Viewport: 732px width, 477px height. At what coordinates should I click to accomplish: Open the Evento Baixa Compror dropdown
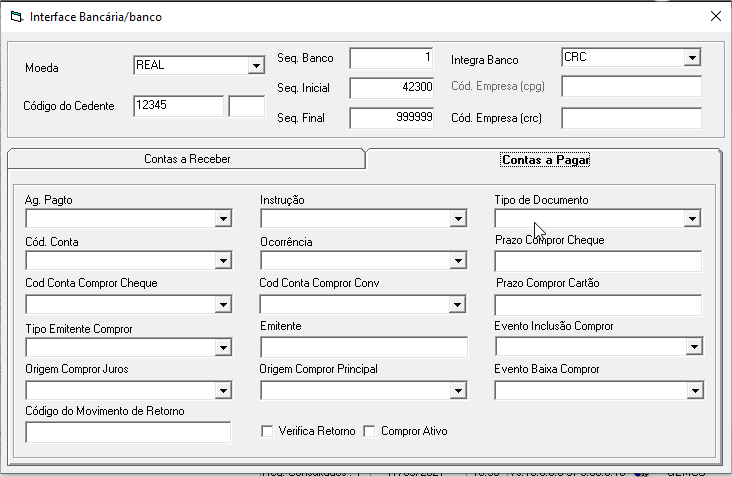(x=695, y=390)
